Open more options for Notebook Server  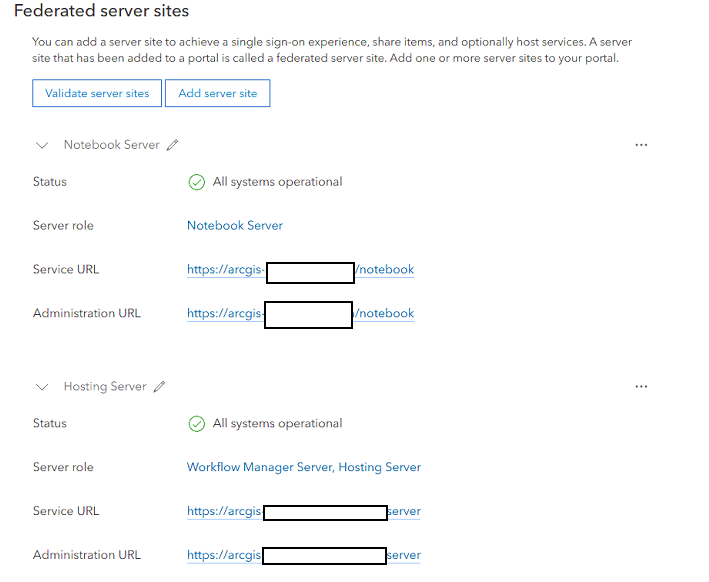pos(641,145)
